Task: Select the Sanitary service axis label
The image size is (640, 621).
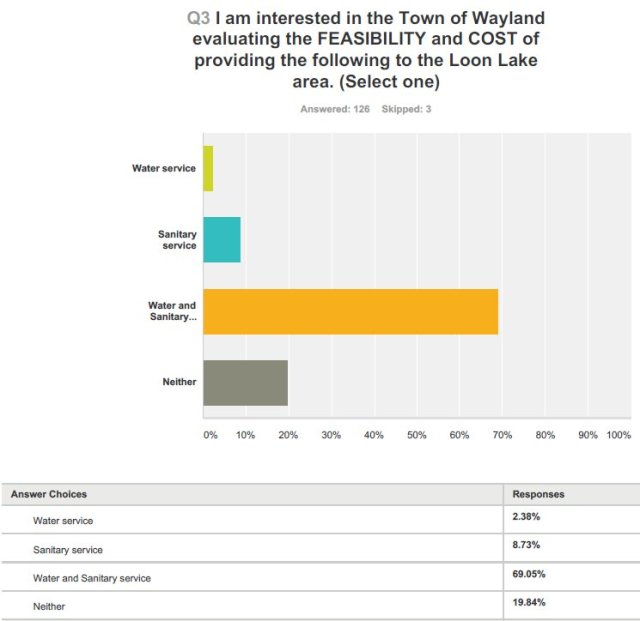Action: point(177,240)
